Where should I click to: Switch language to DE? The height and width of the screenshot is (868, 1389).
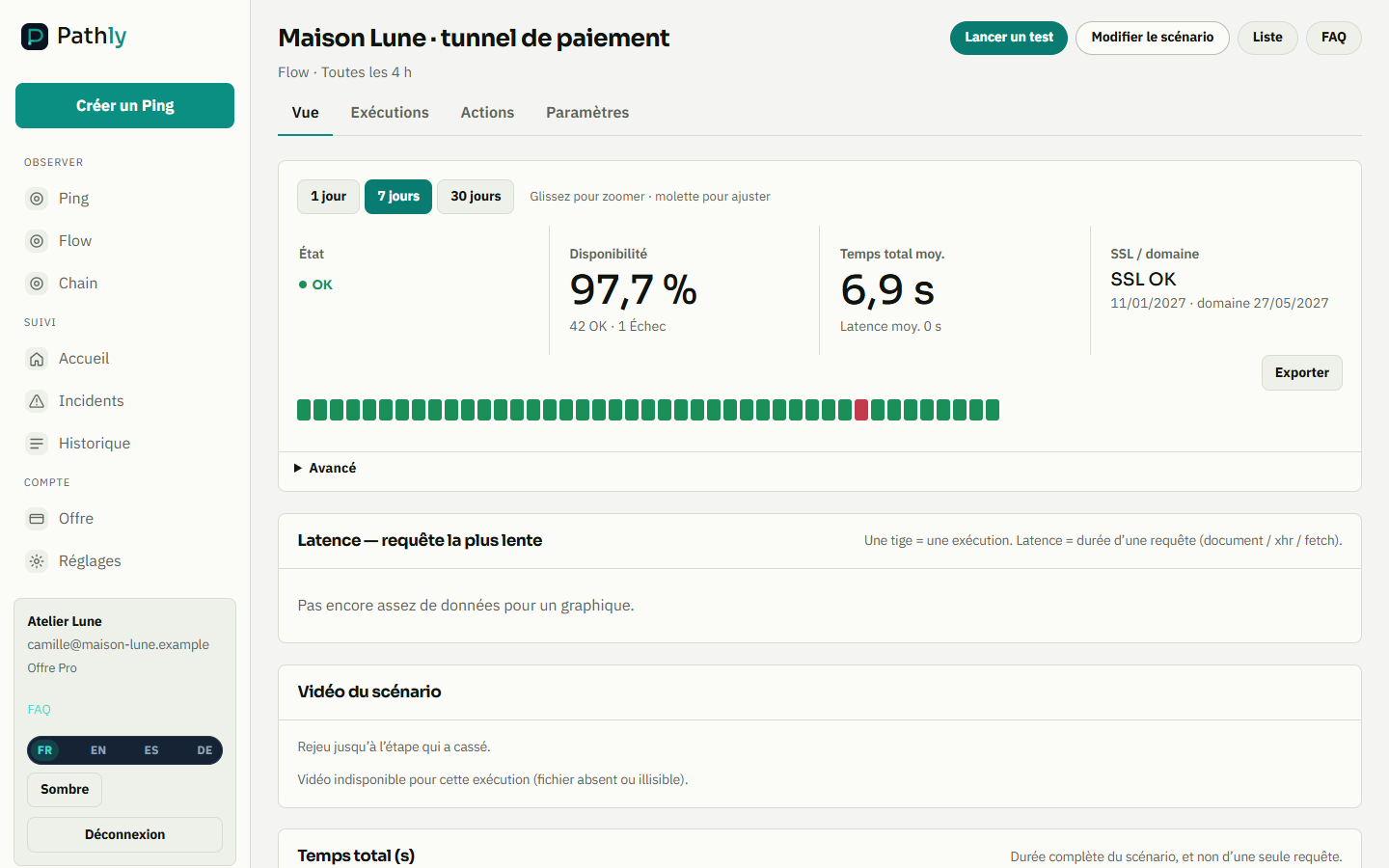tap(204, 750)
